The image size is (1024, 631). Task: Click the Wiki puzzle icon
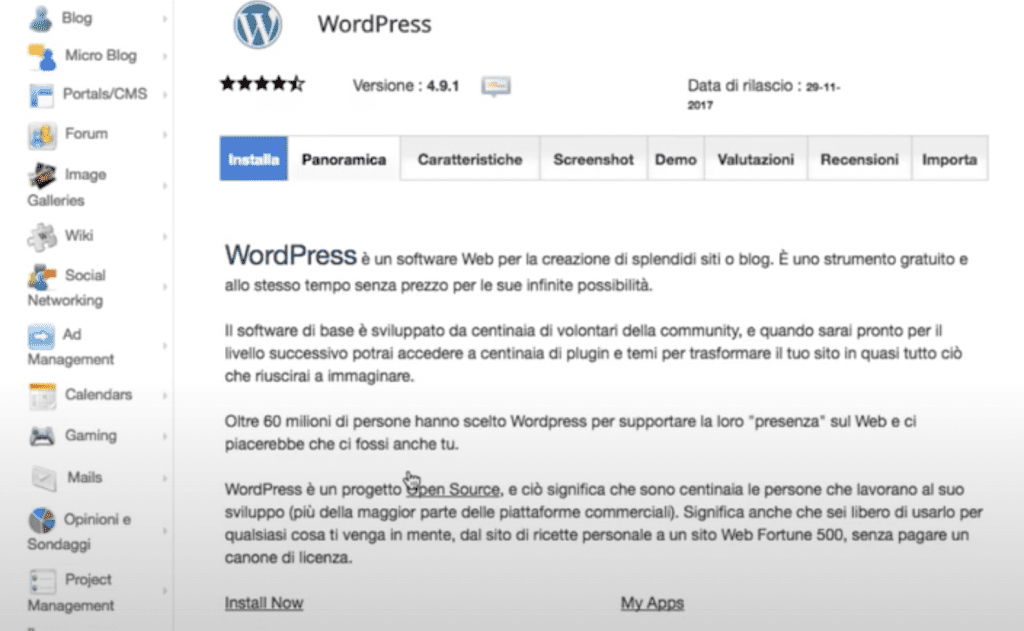[x=42, y=236]
